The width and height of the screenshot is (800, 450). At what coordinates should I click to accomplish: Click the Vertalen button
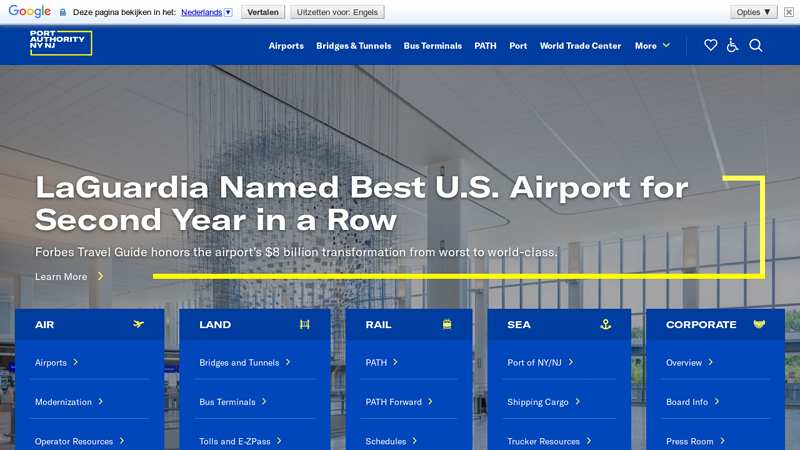click(263, 12)
